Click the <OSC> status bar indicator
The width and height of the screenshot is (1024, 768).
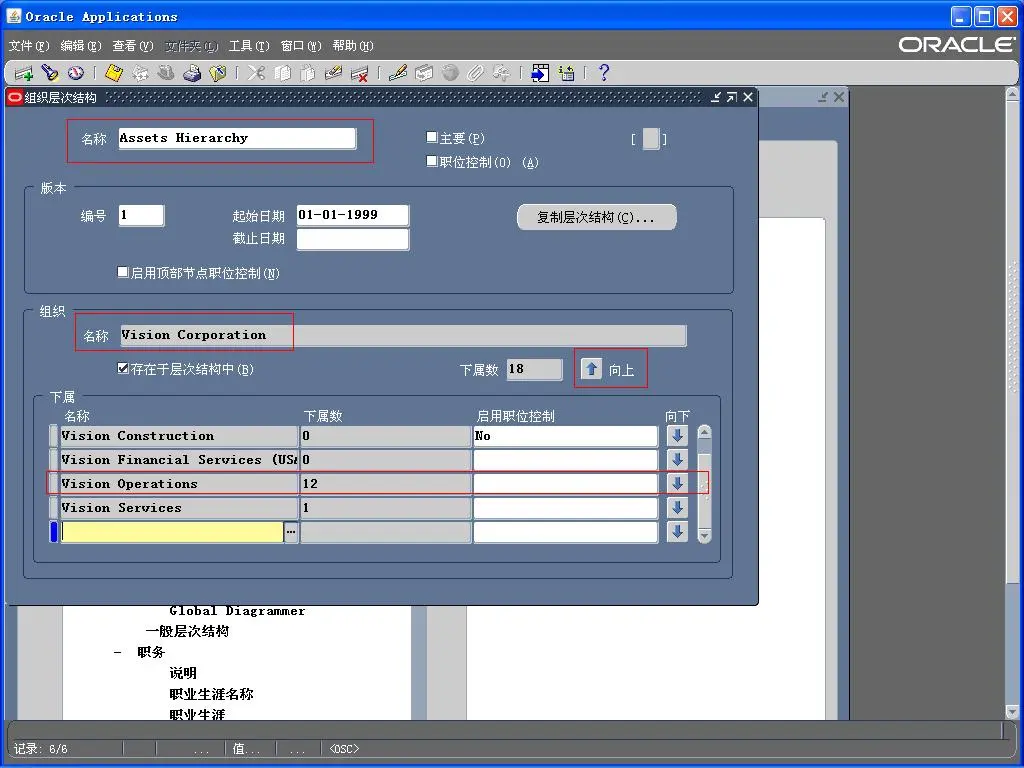pyautogui.click(x=344, y=748)
